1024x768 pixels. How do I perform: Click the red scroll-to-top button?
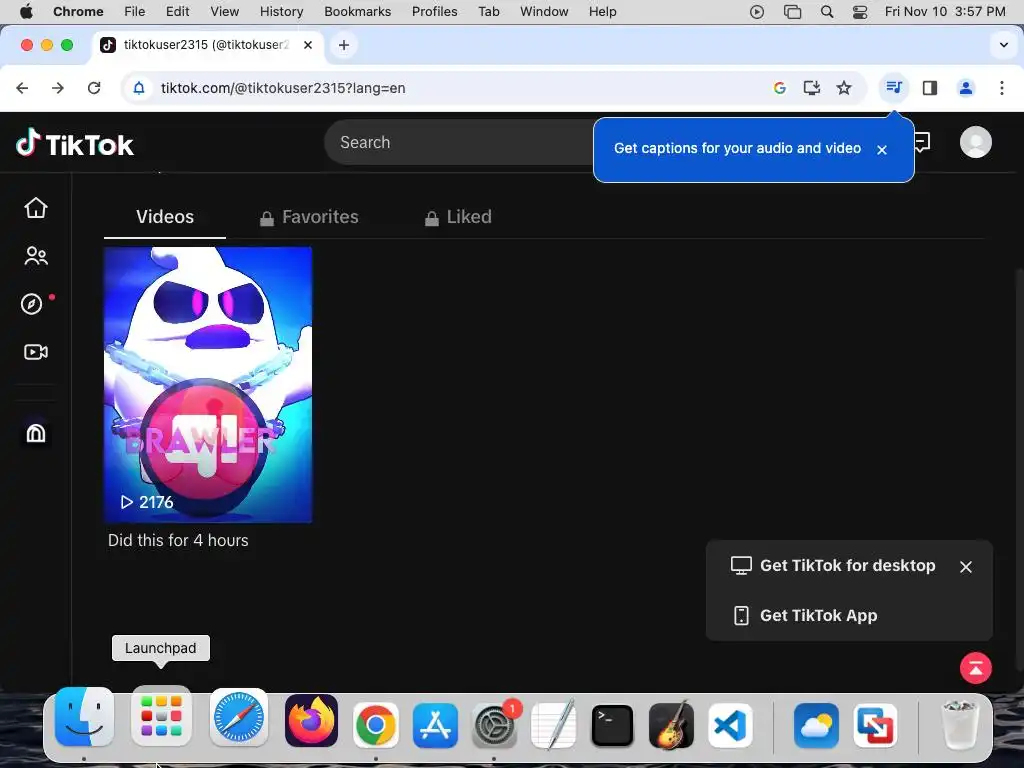point(976,668)
